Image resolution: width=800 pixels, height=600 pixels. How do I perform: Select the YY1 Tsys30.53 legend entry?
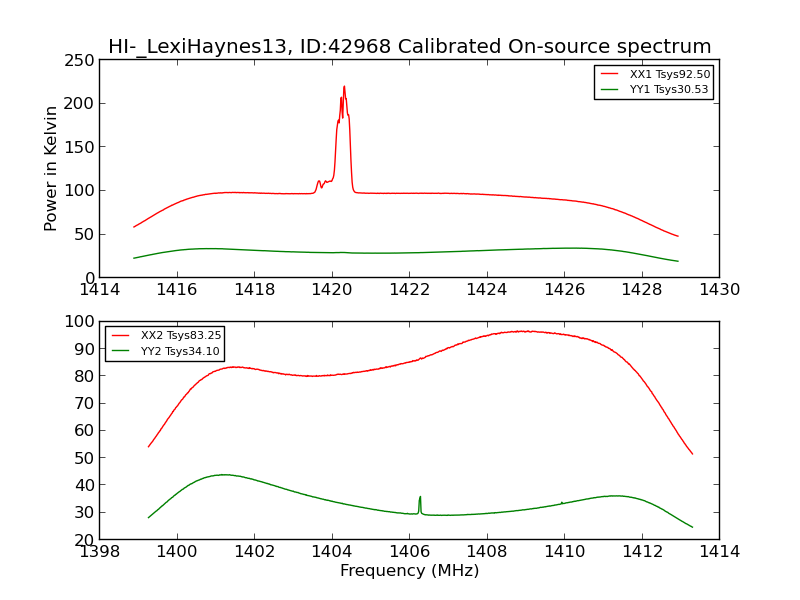click(x=669, y=90)
